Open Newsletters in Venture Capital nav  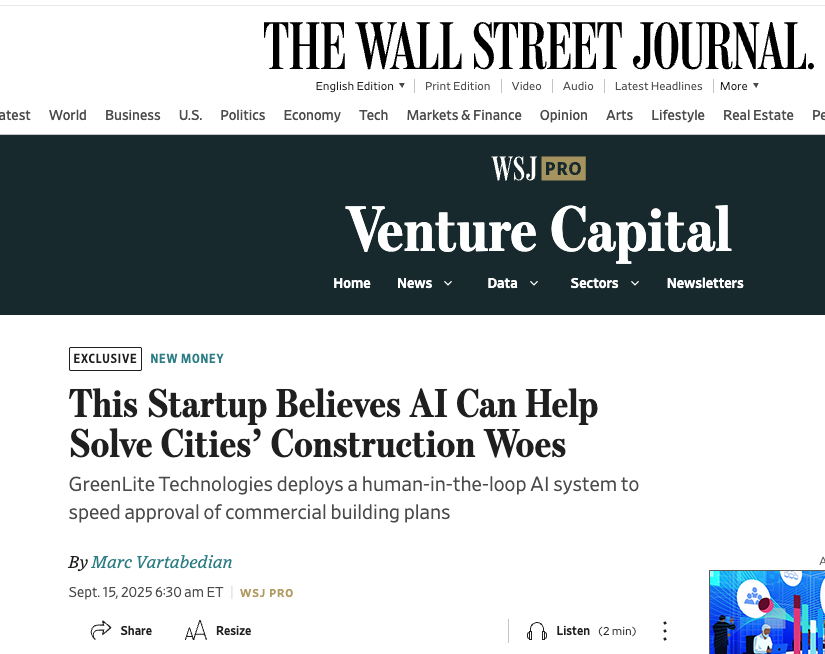[x=705, y=283]
